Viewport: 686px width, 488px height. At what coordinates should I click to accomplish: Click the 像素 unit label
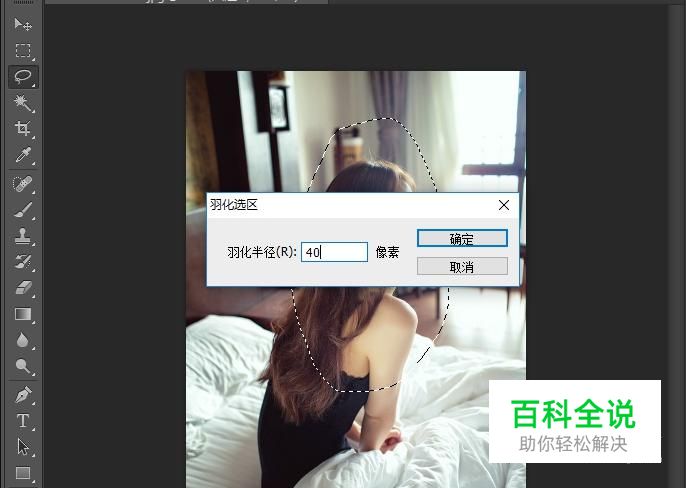pyautogui.click(x=388, y=252)
